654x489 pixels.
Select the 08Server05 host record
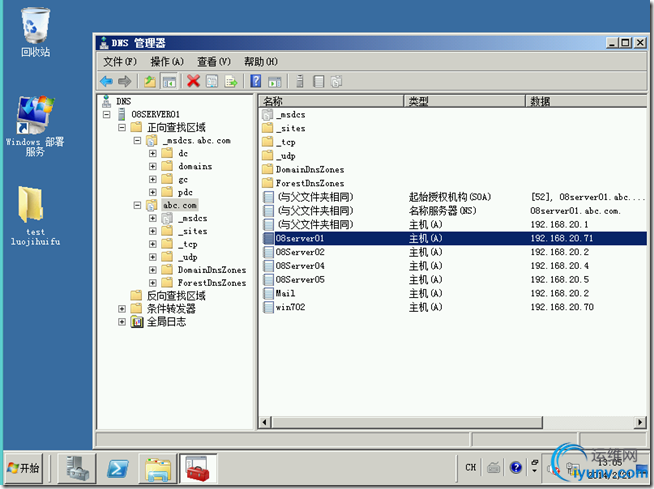pyautogui.click(x=455, y=280)
